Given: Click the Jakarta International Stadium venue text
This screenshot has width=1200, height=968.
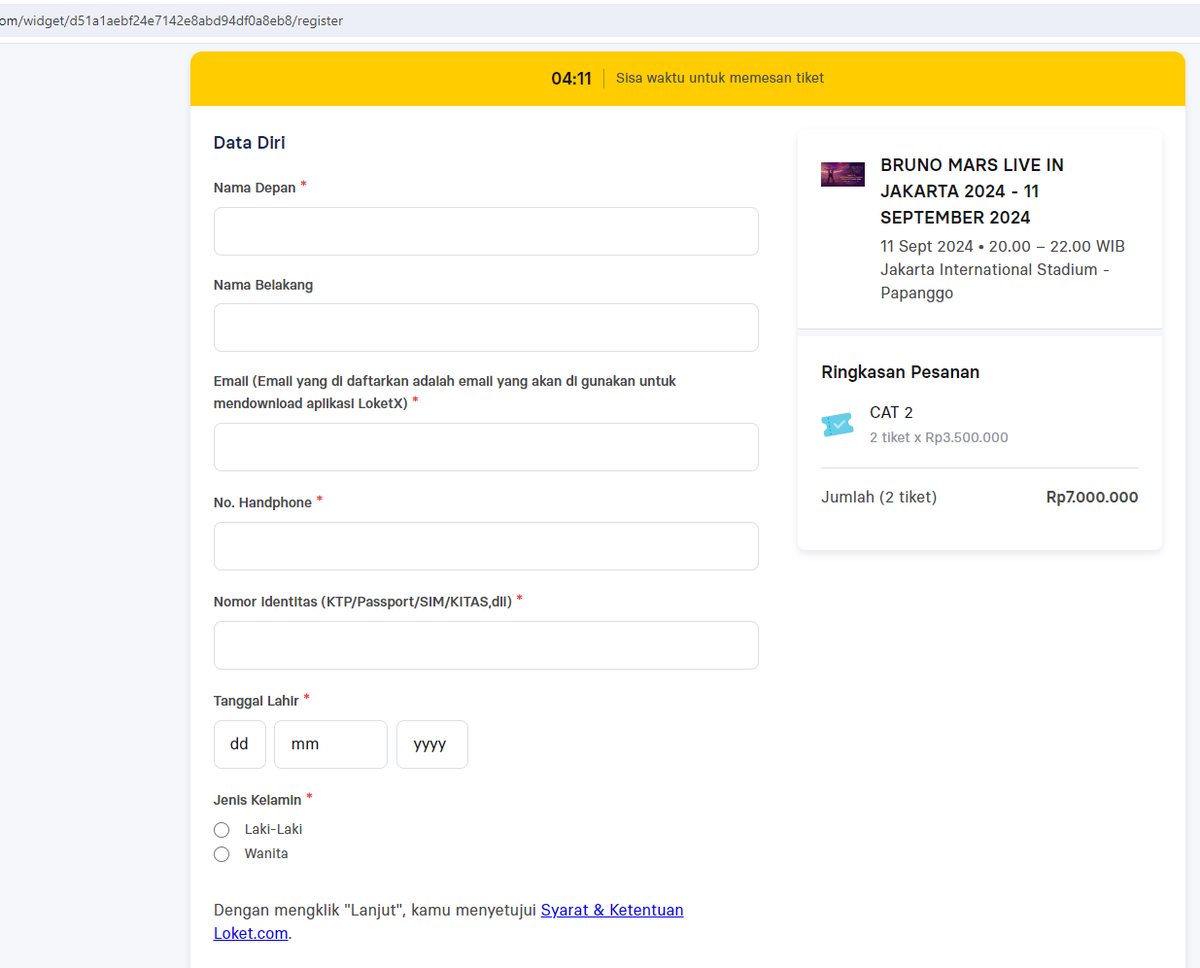Looking at the screenshot, I should coord(995,281).
